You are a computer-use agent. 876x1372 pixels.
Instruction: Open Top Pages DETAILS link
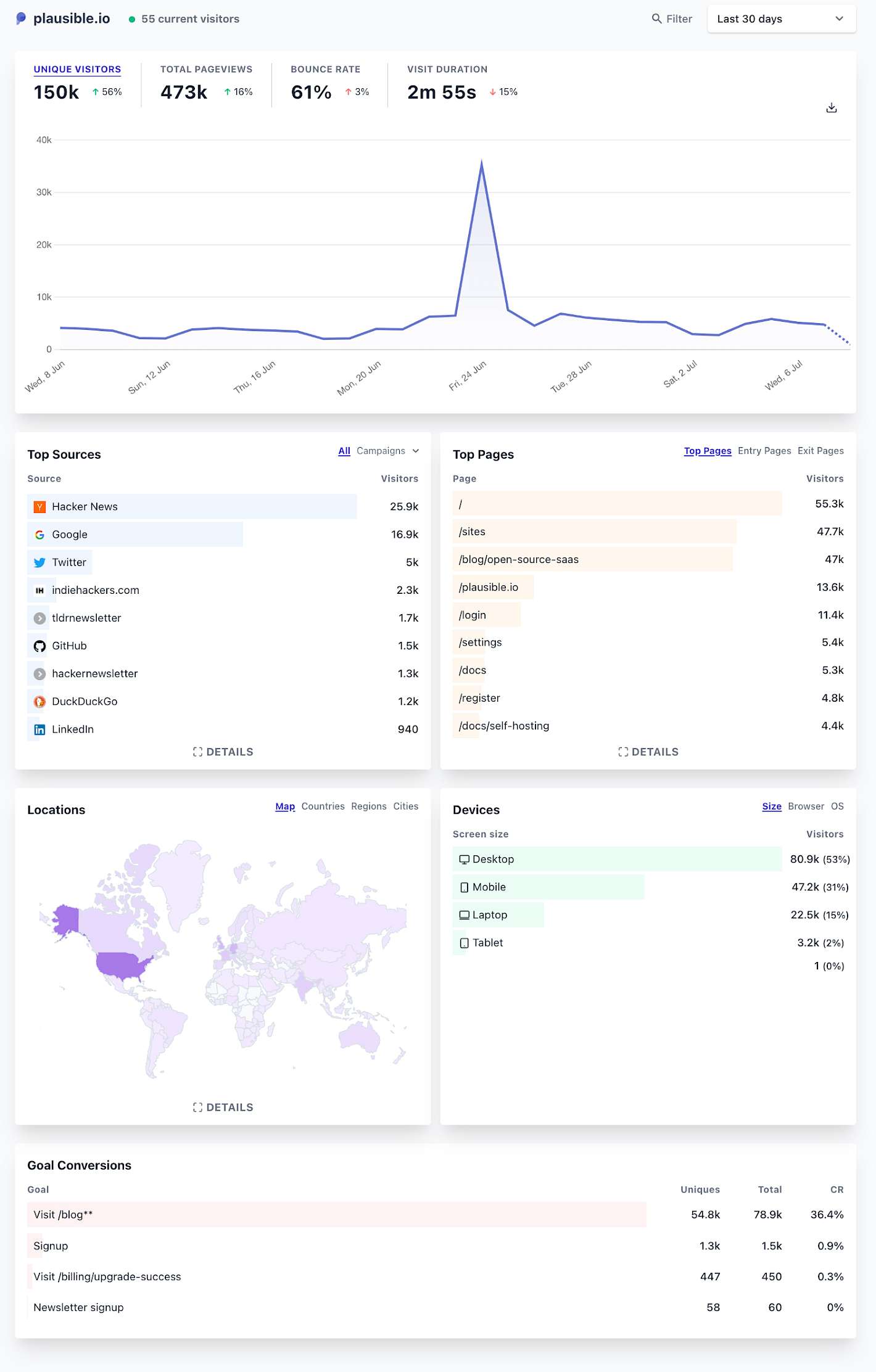[648, 752]
